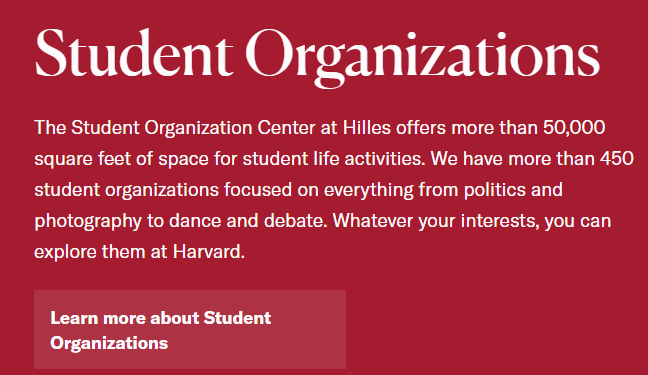648x375 pixels.
Task: Click the word Hilles in the first line
Action: pos(367,128)
